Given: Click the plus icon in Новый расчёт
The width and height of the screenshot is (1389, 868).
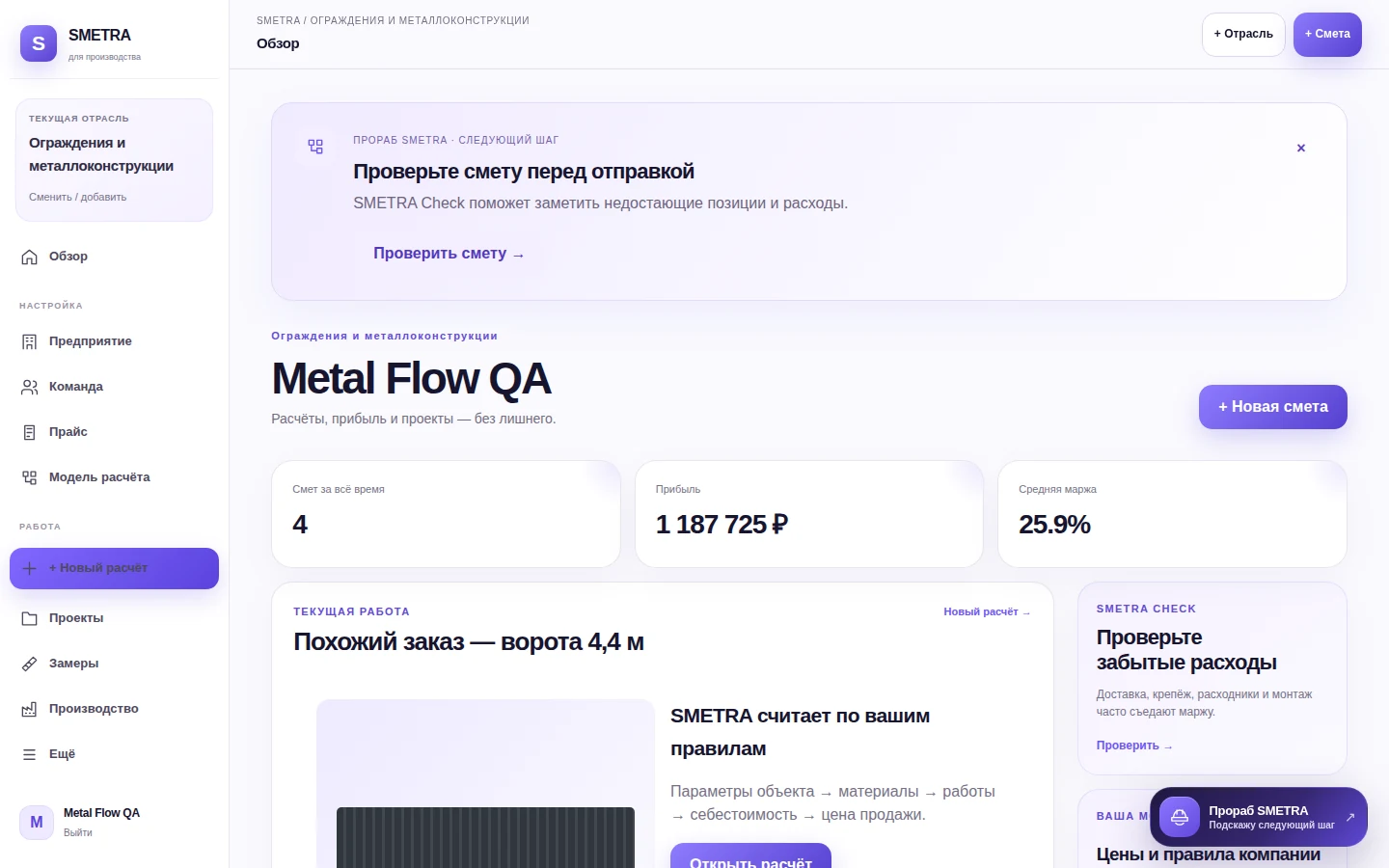Looking at the screenshot, I should (x=30, y=568).
